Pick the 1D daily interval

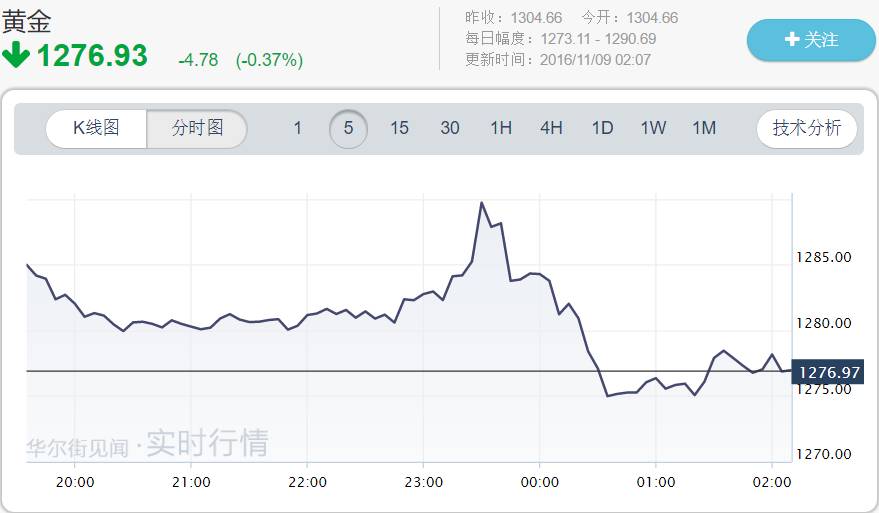(602, 128)
